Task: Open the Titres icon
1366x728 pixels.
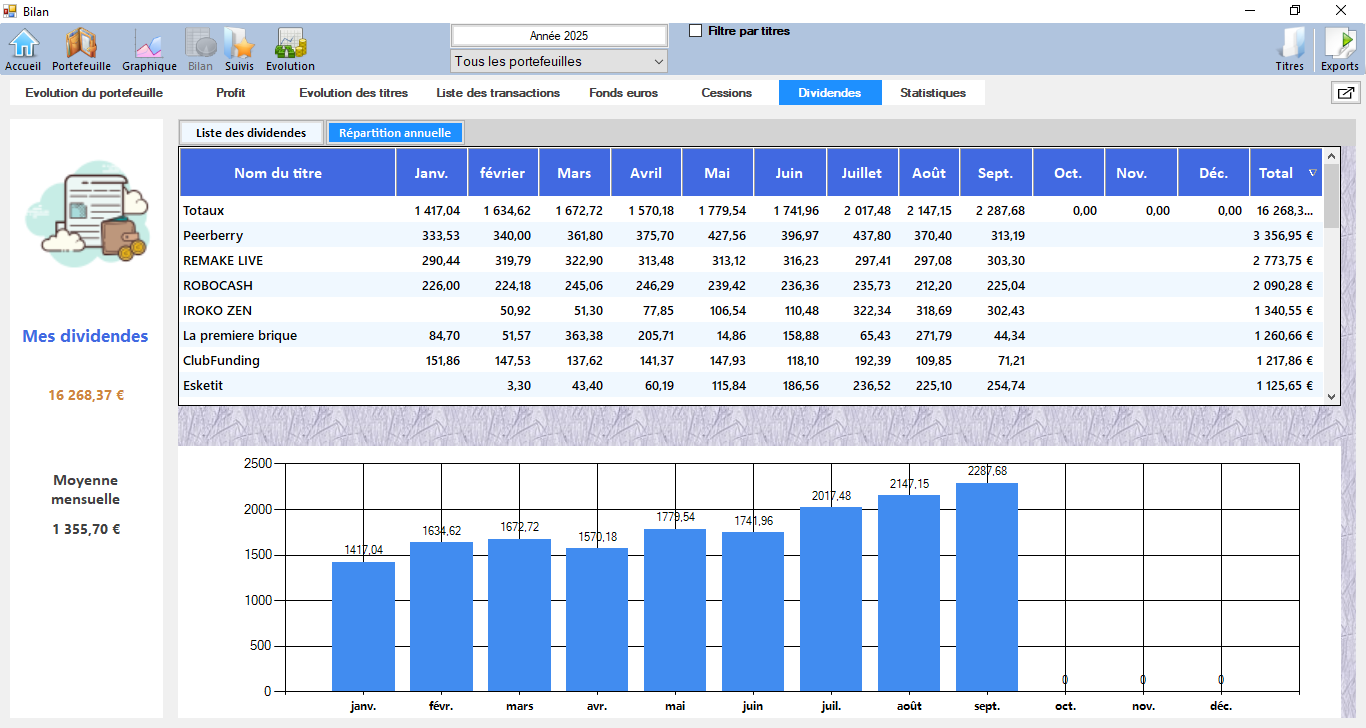Action: click(x=1290, y=48)
